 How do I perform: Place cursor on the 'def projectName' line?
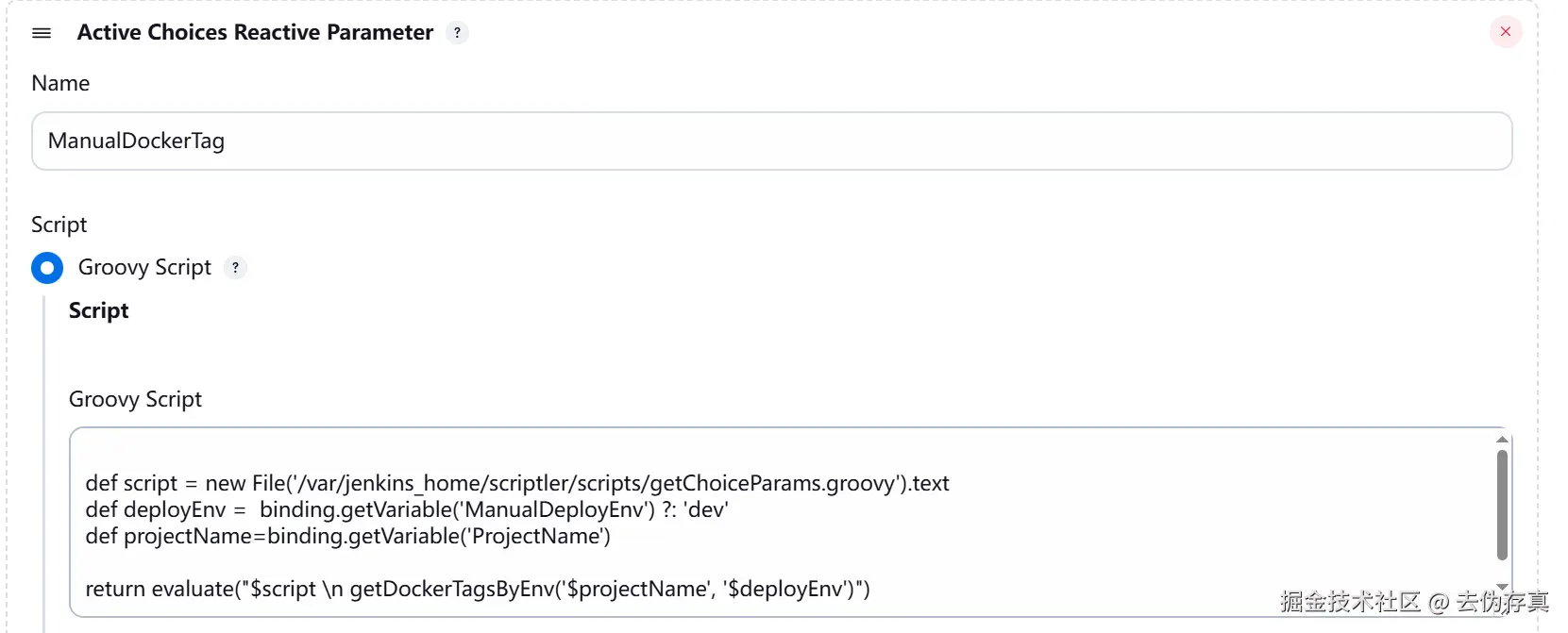(347, 537)
